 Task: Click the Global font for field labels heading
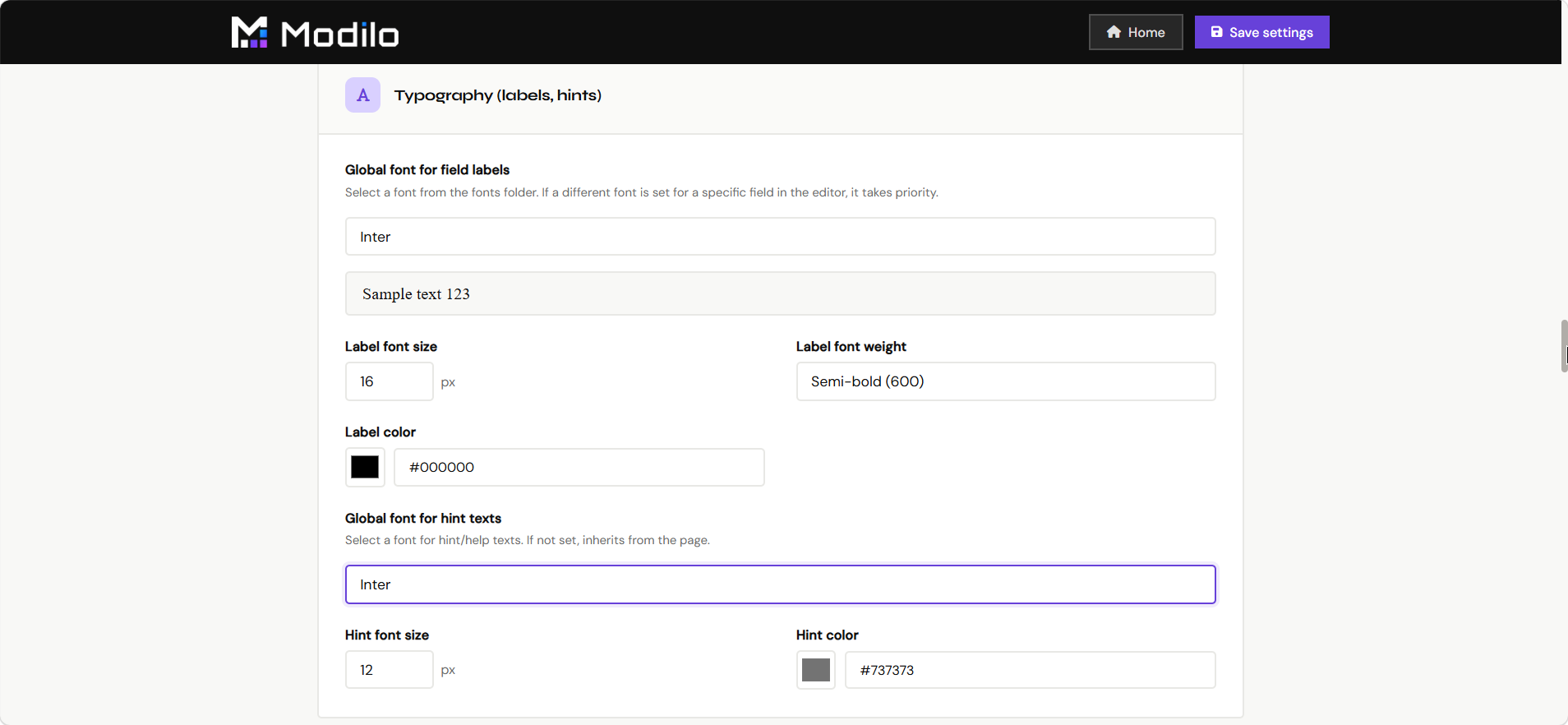click(x=427, y=170)
